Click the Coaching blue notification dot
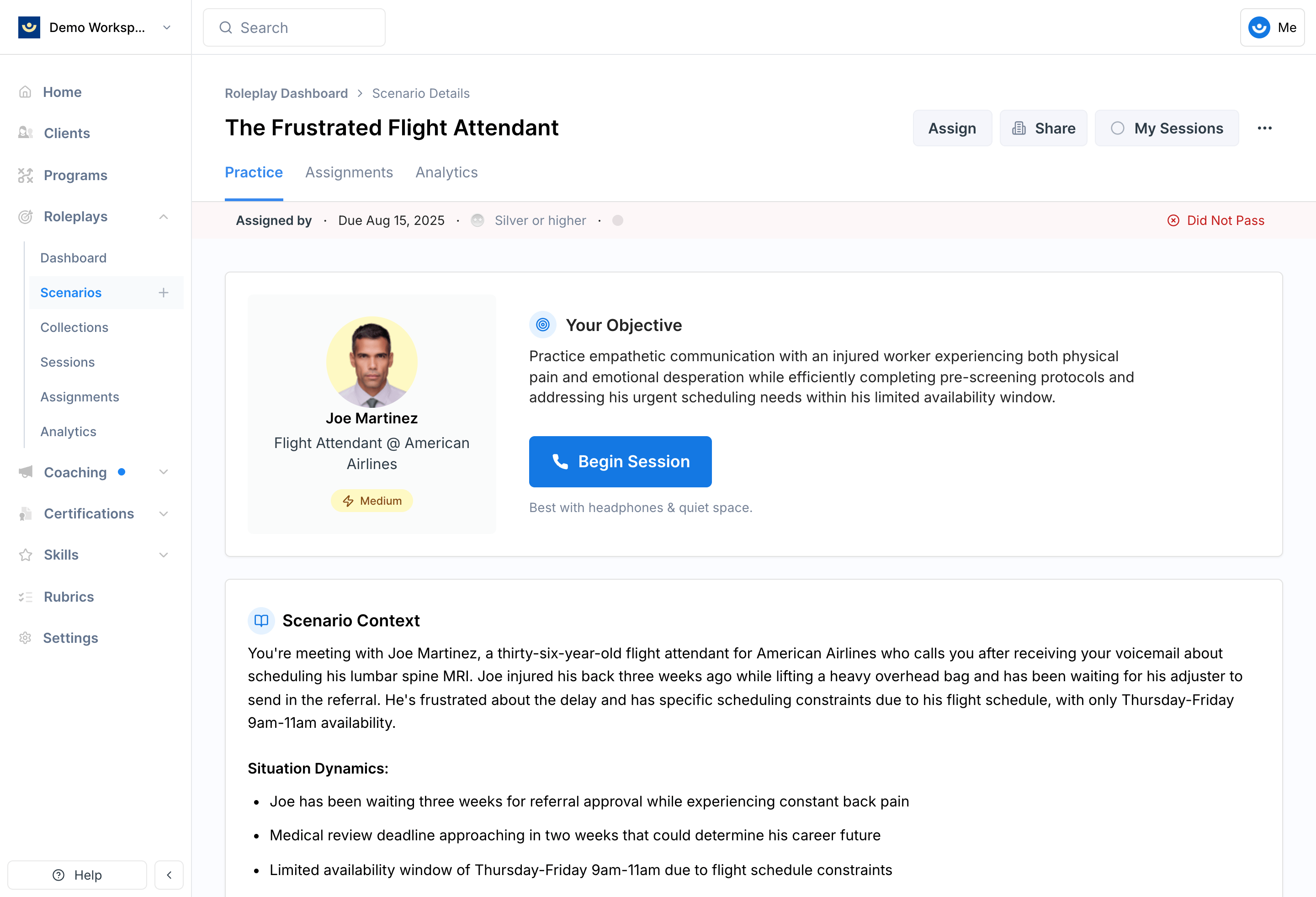The width and height of the screenshot is (1316, 897). (121, 471)
